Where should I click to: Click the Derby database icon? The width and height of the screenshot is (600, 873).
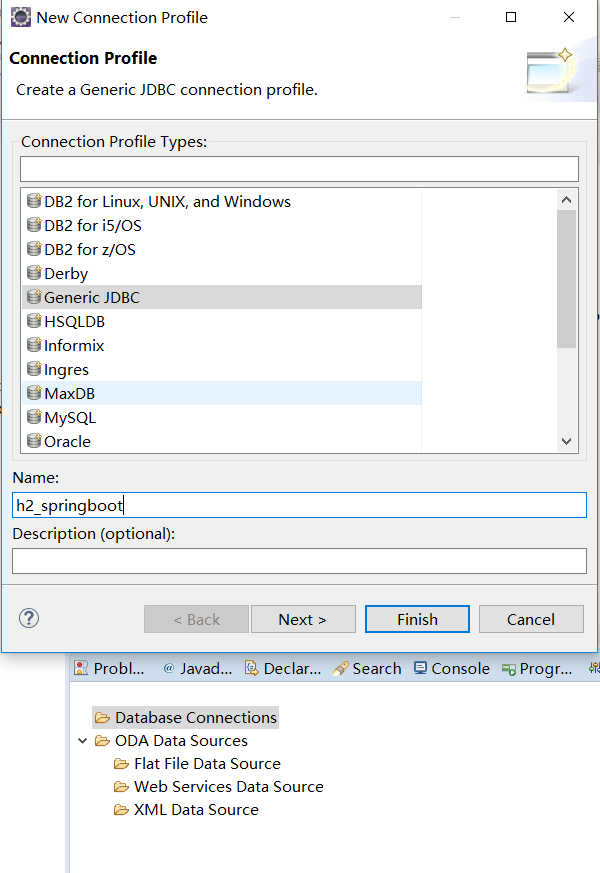pyautogui.click(x=34, y=274)
